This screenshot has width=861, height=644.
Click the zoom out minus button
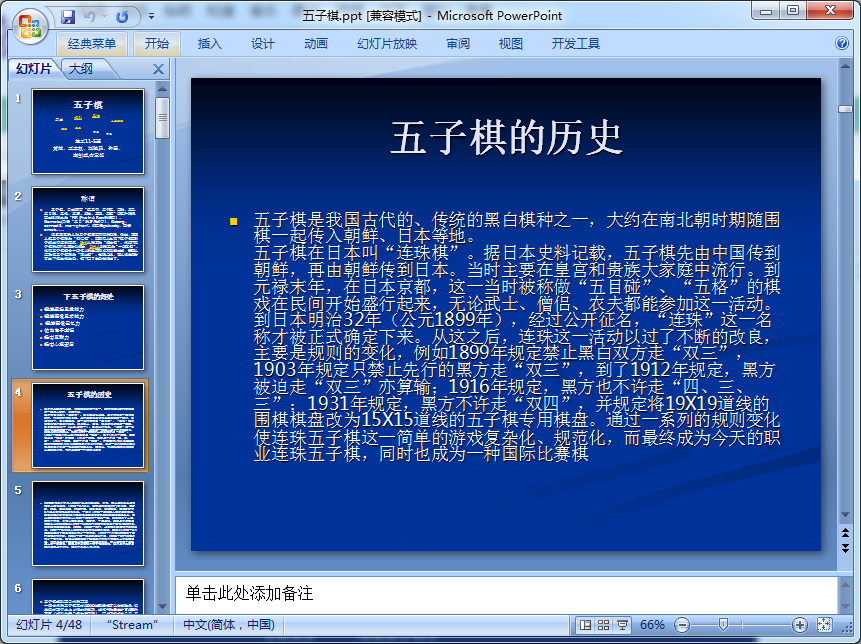pyautogui.click(x=682, y=625)
